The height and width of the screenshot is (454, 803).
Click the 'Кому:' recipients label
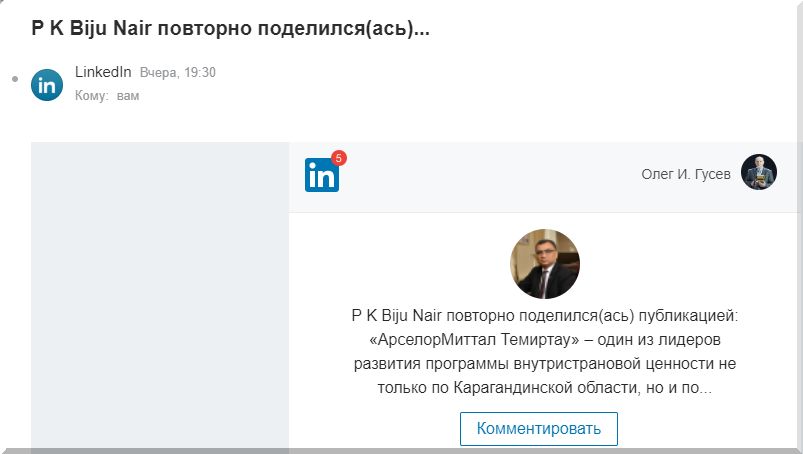pyautogui.click(x=92, y=96)
